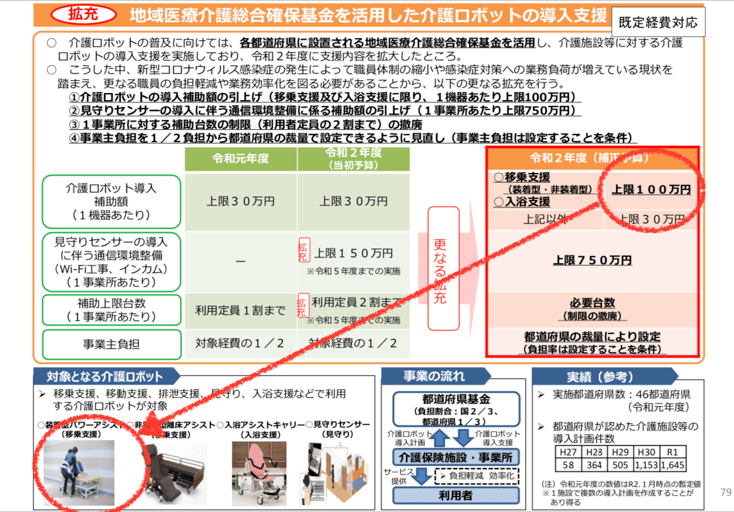
Task: Click the 令和2年度（補正予算） header
Action: click(x=592, y=158)
